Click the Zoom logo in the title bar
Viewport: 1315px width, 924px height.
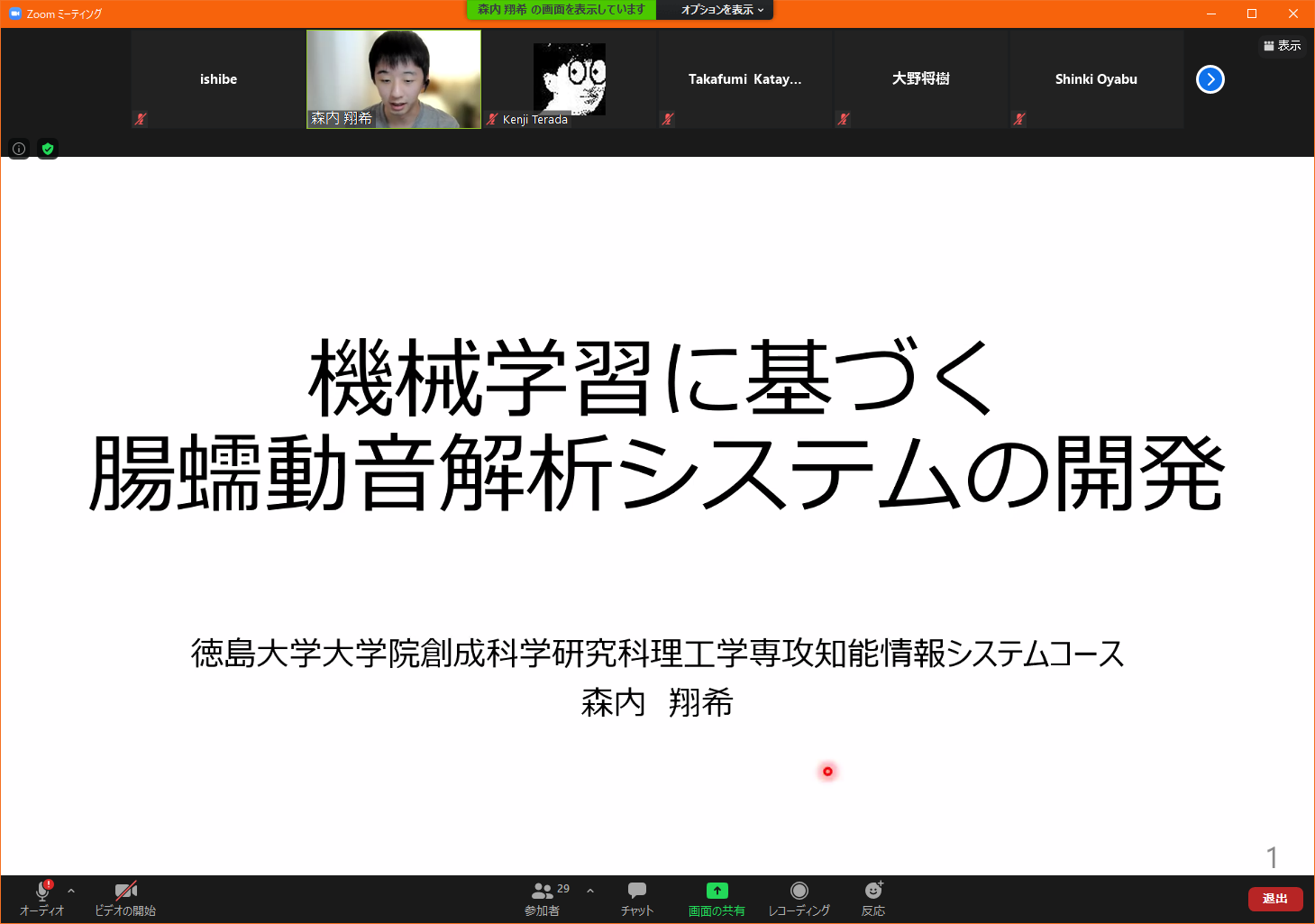pos(13,13)
